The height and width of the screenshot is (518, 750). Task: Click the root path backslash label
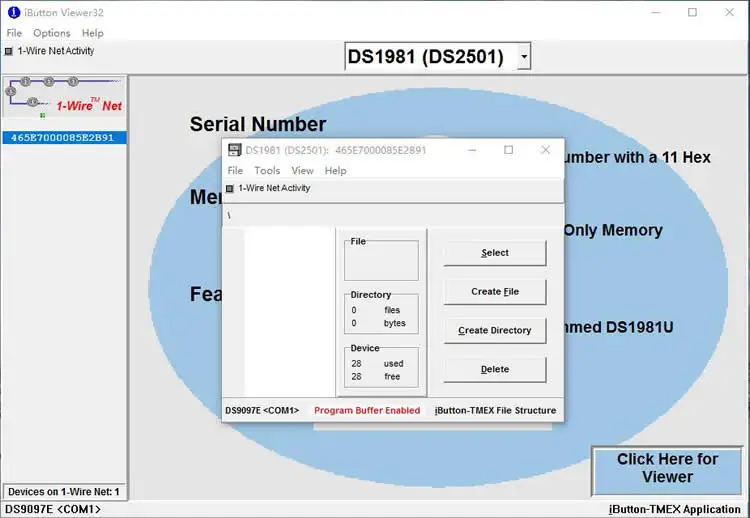click(229, 216)
